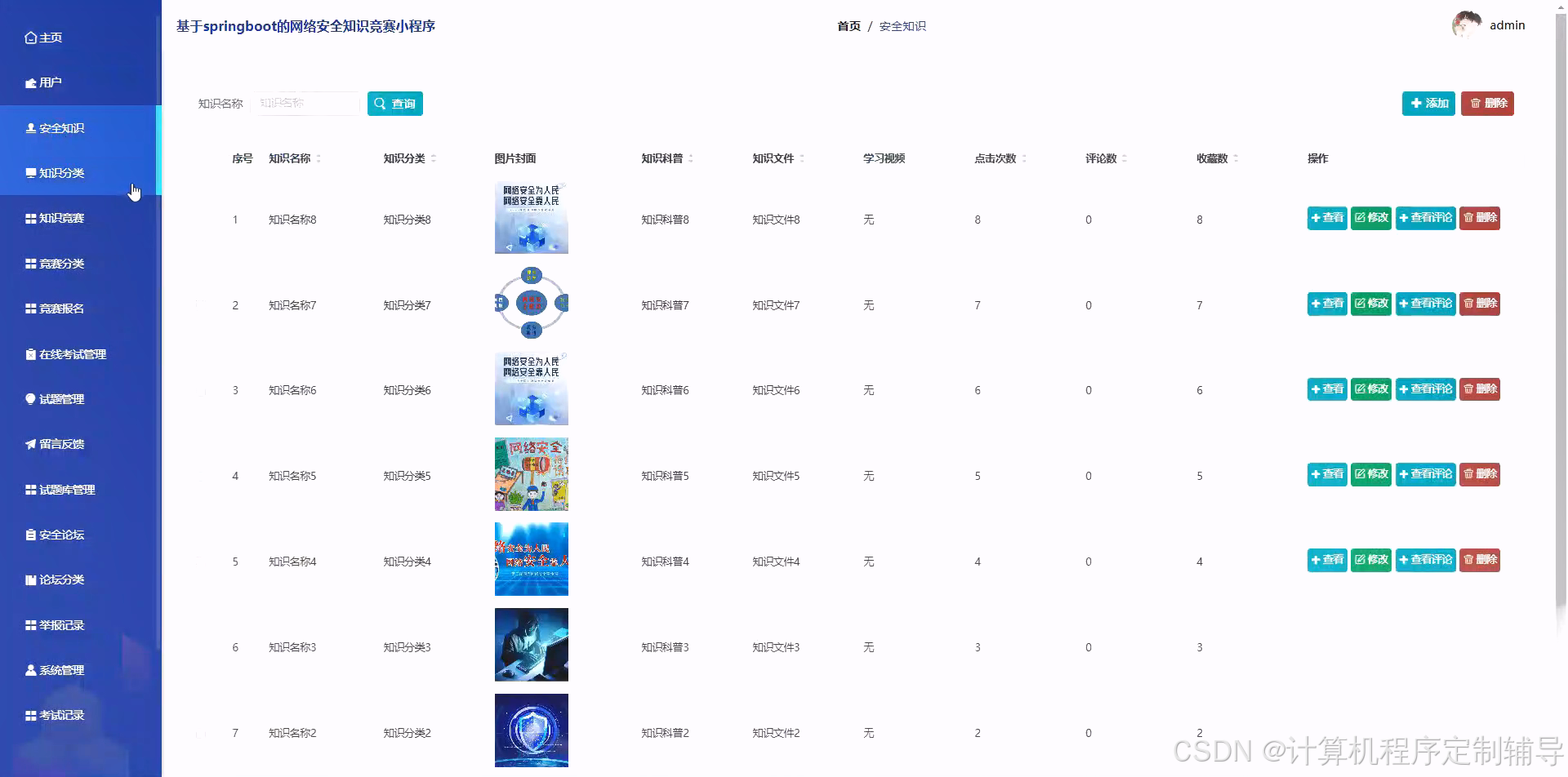Image resolution: width=1568 pixels, height=777 pixels.
Task: Click the 知识名称 search input field
Action: 306,104
